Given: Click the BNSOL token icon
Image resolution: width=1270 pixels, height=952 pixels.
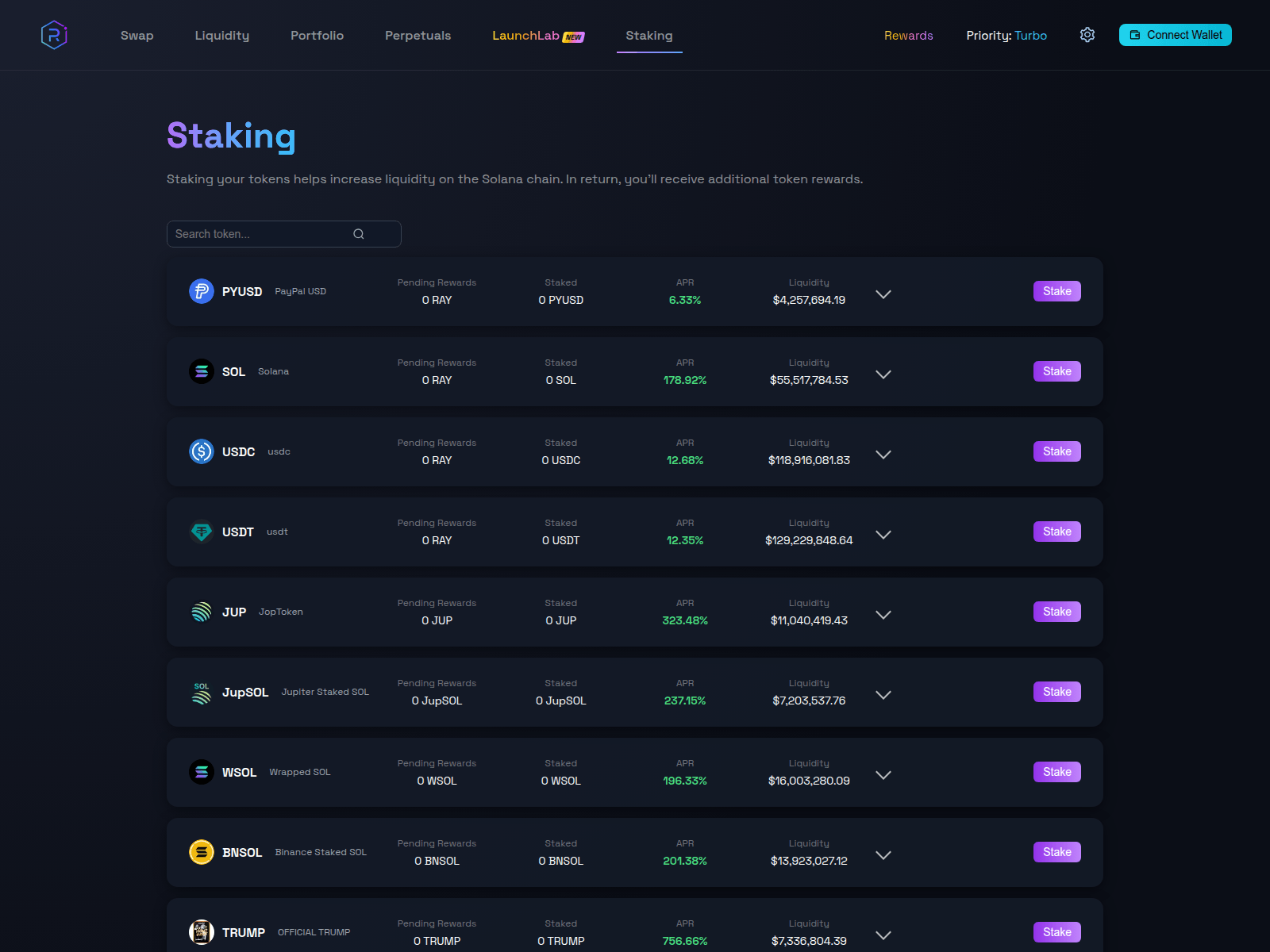Looking at the screenshot, I should (x=202, y=852).
